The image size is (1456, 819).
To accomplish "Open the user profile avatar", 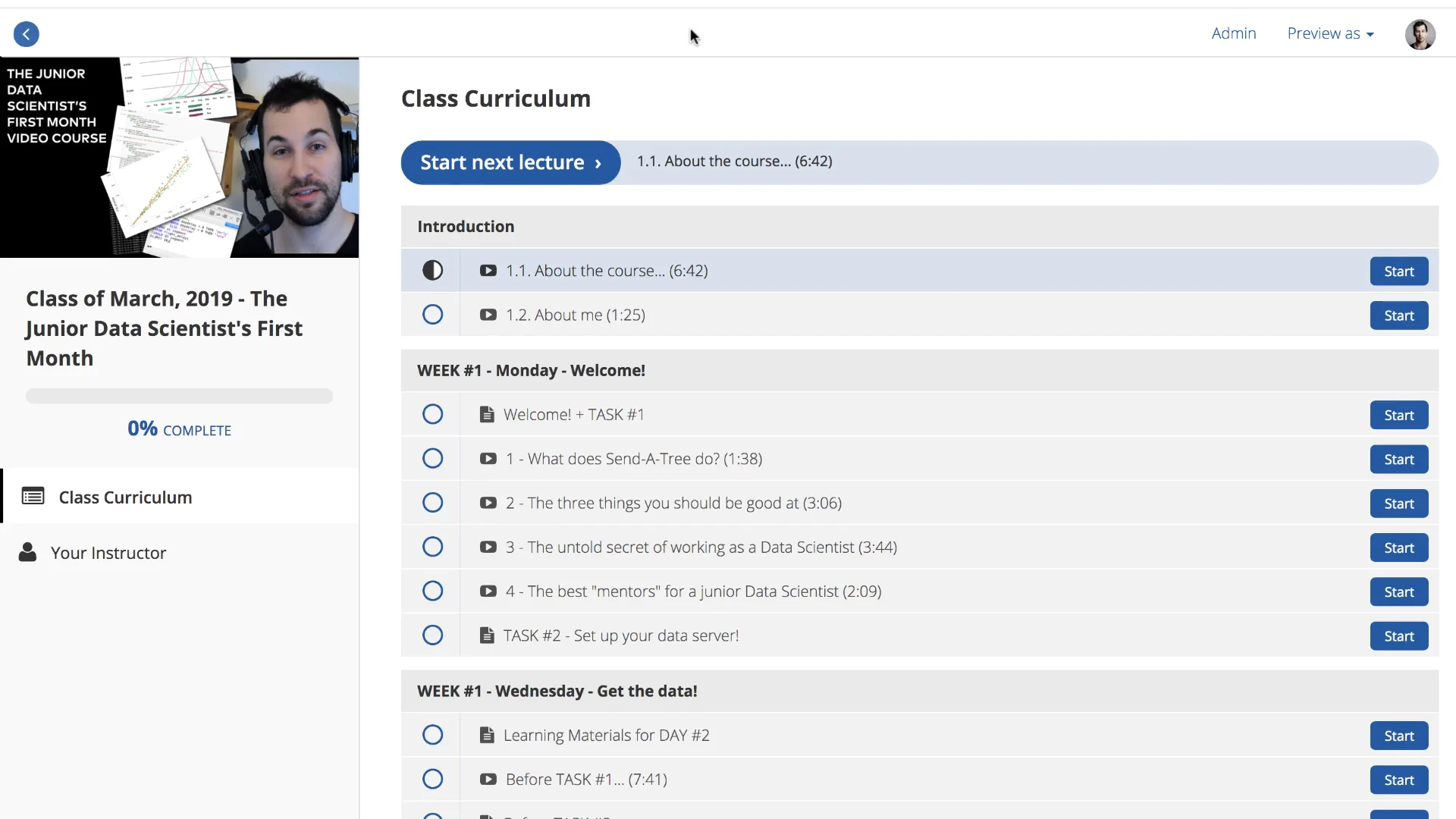I will [1420, 34].
